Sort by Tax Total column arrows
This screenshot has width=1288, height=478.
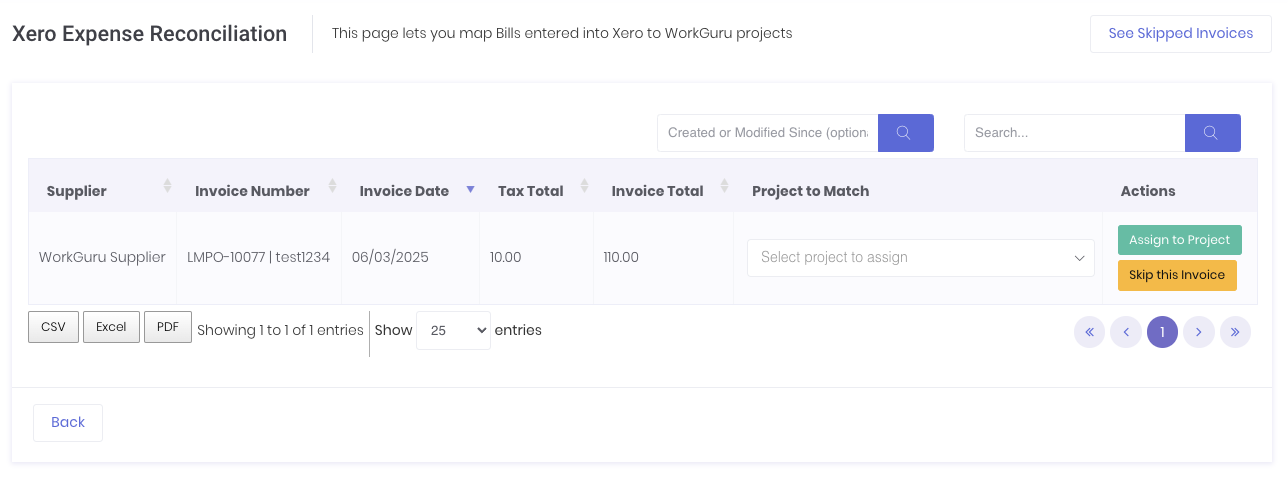(x=585, y=187)
